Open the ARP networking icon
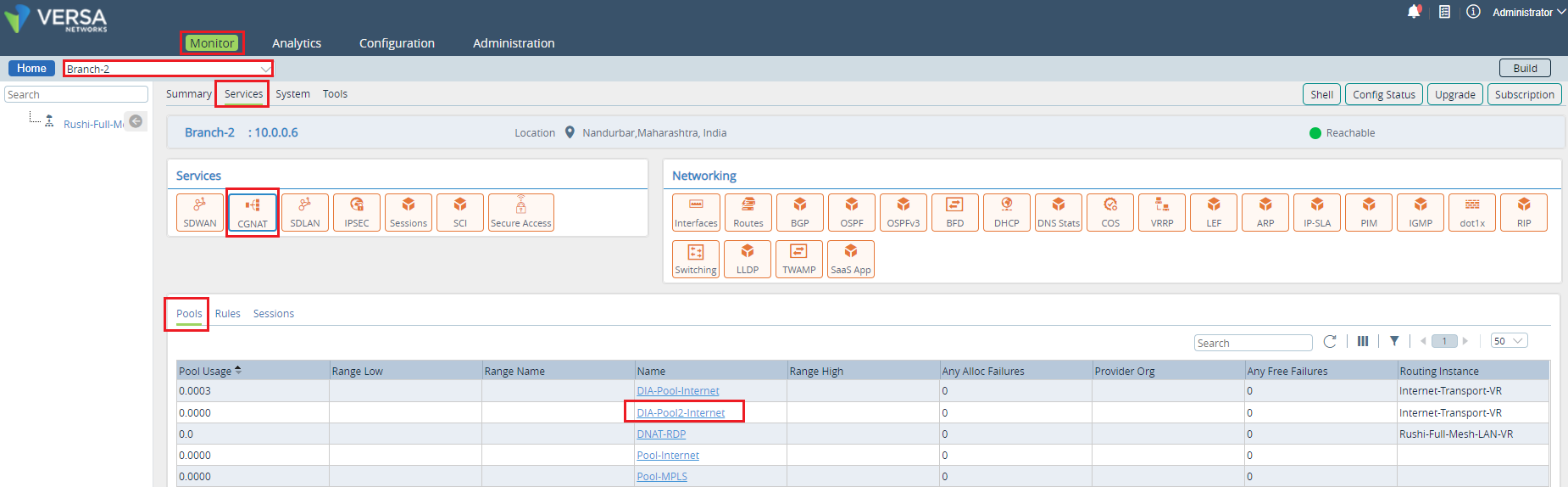The image size is (1568, 487). coord(1265,212)
